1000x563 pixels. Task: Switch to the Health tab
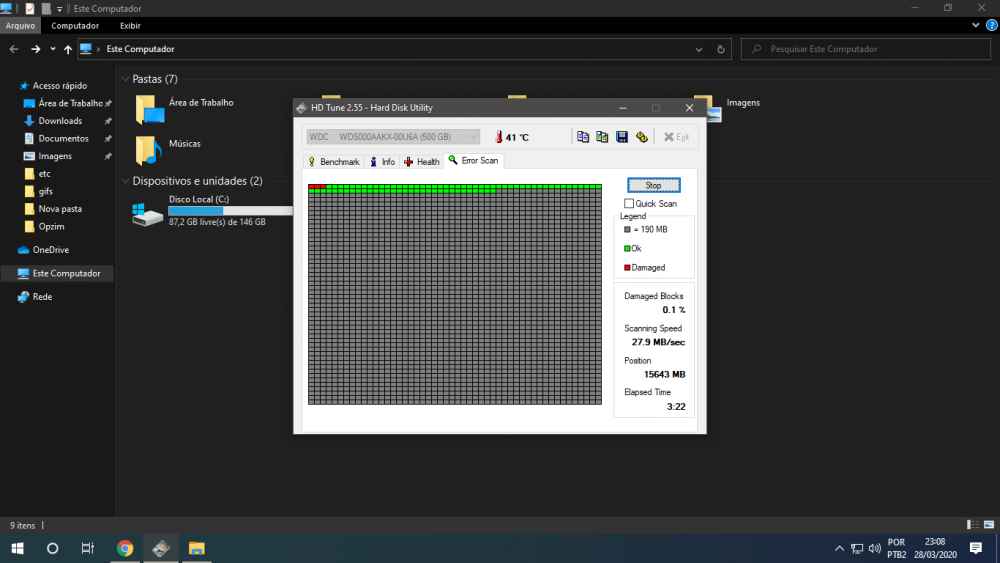[422, 161]
